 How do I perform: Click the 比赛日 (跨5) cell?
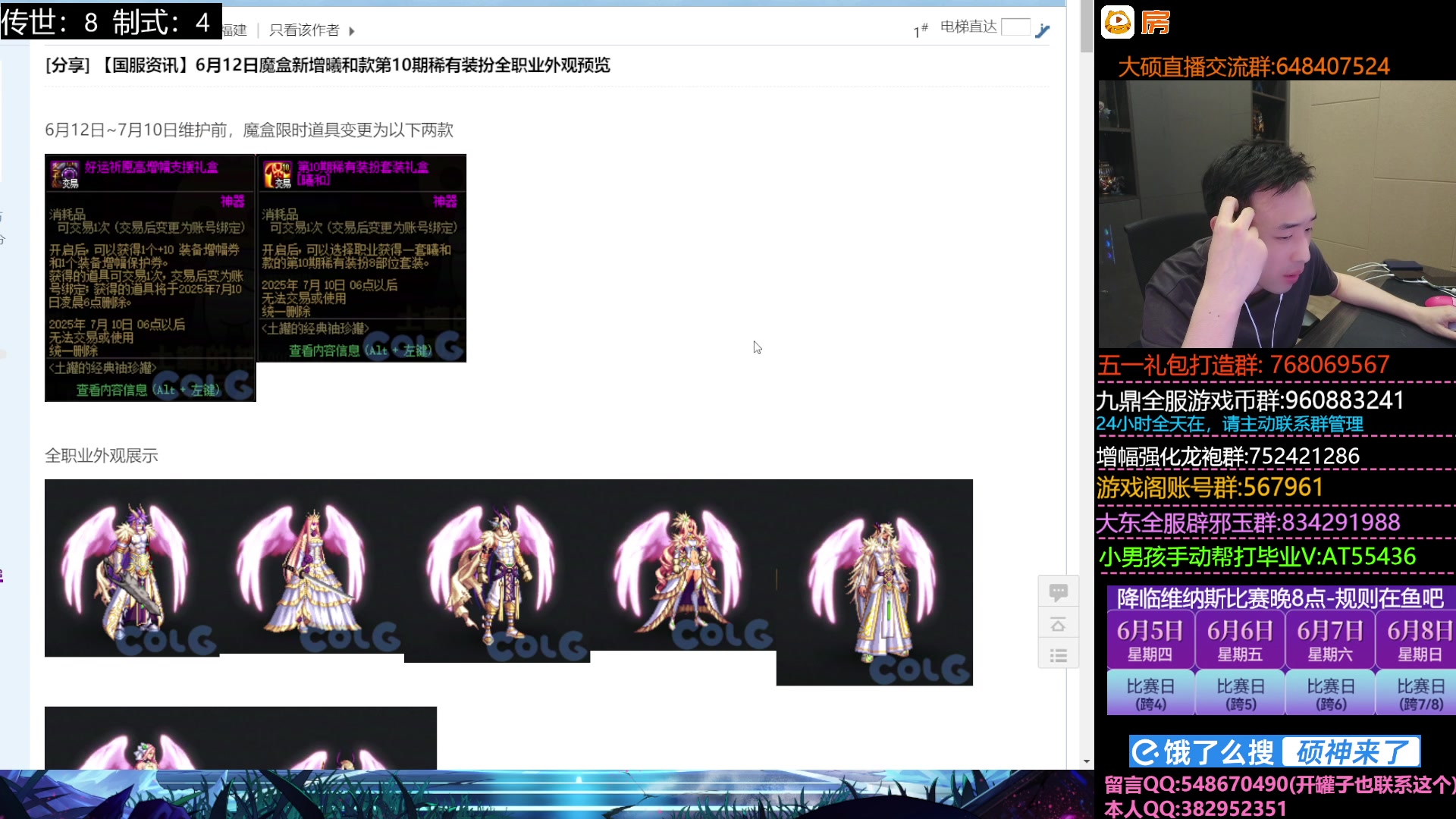tap(1241, 694)
